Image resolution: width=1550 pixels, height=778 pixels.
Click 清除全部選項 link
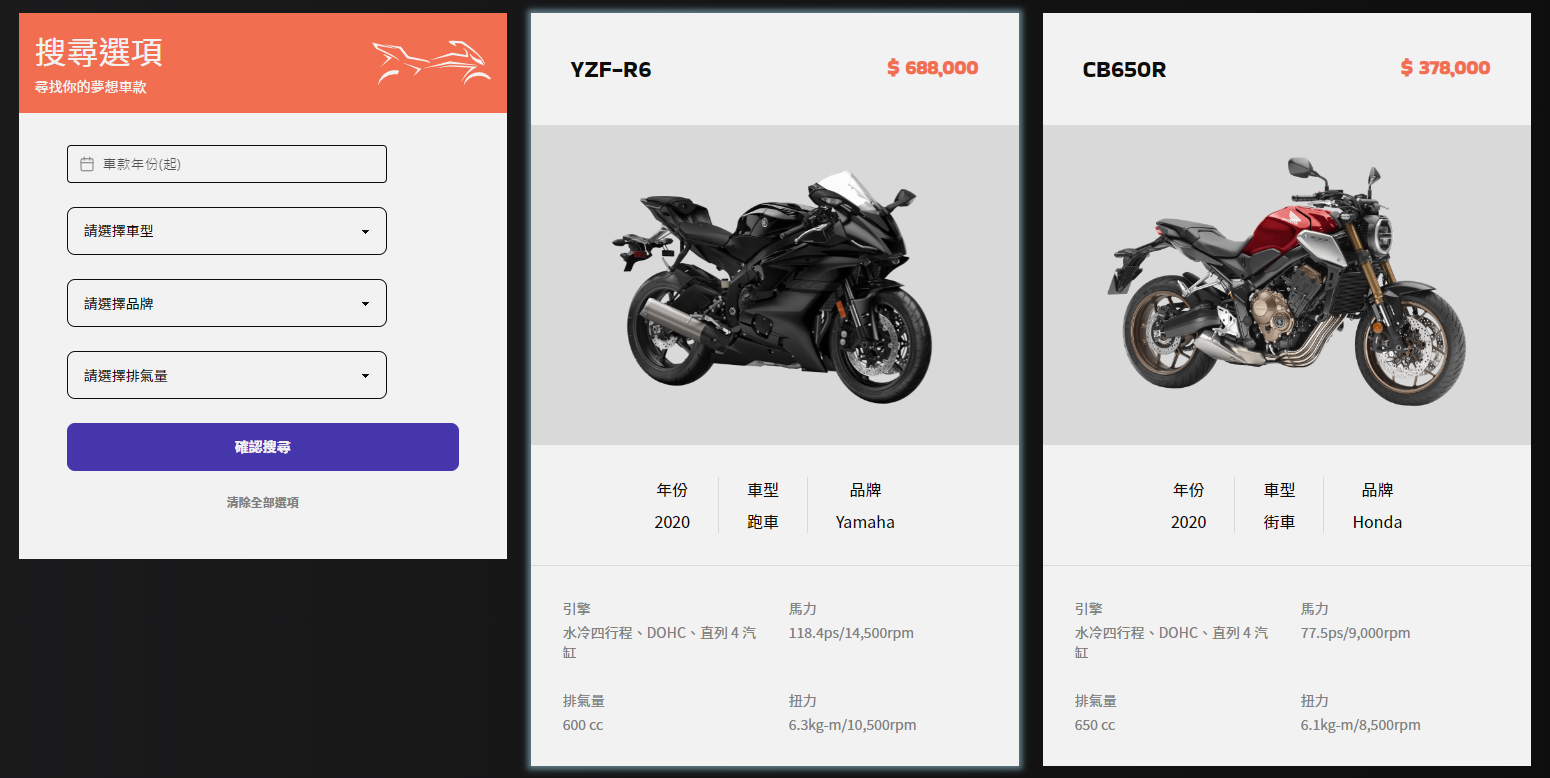(263, 502)
